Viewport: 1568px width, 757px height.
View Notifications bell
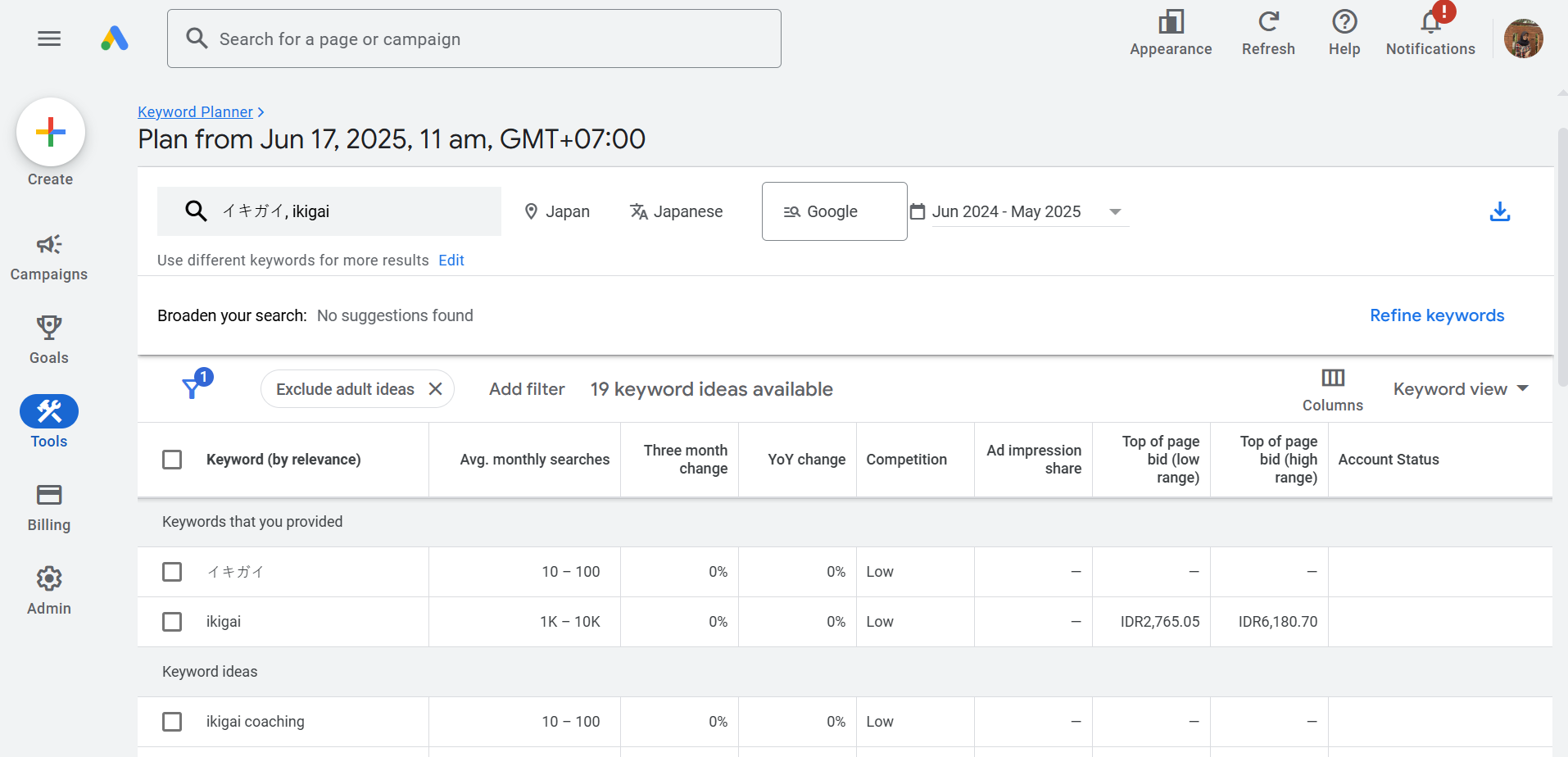[x=1430, y=34]
